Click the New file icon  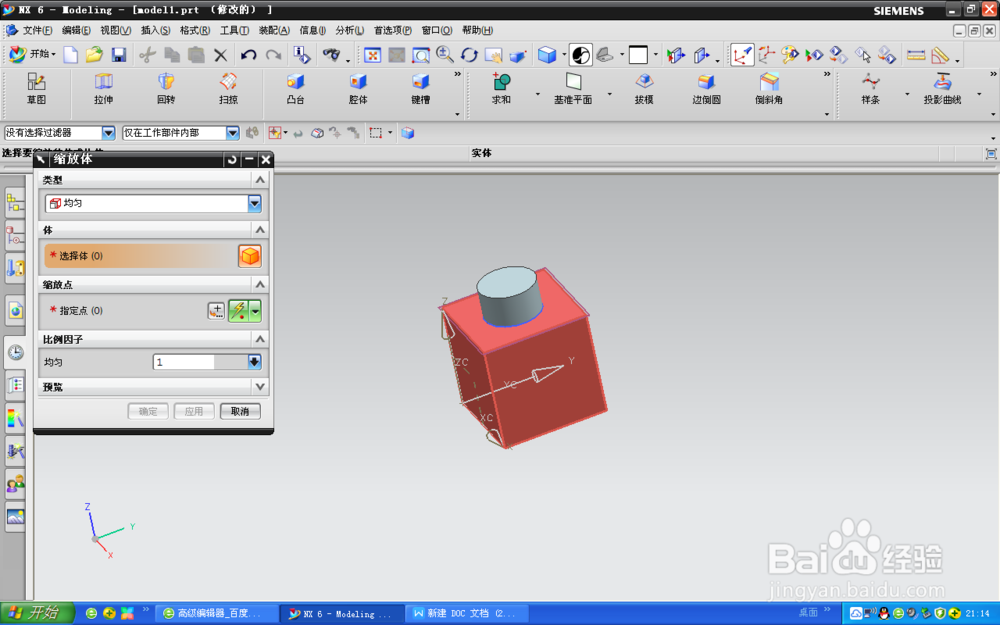70,55
